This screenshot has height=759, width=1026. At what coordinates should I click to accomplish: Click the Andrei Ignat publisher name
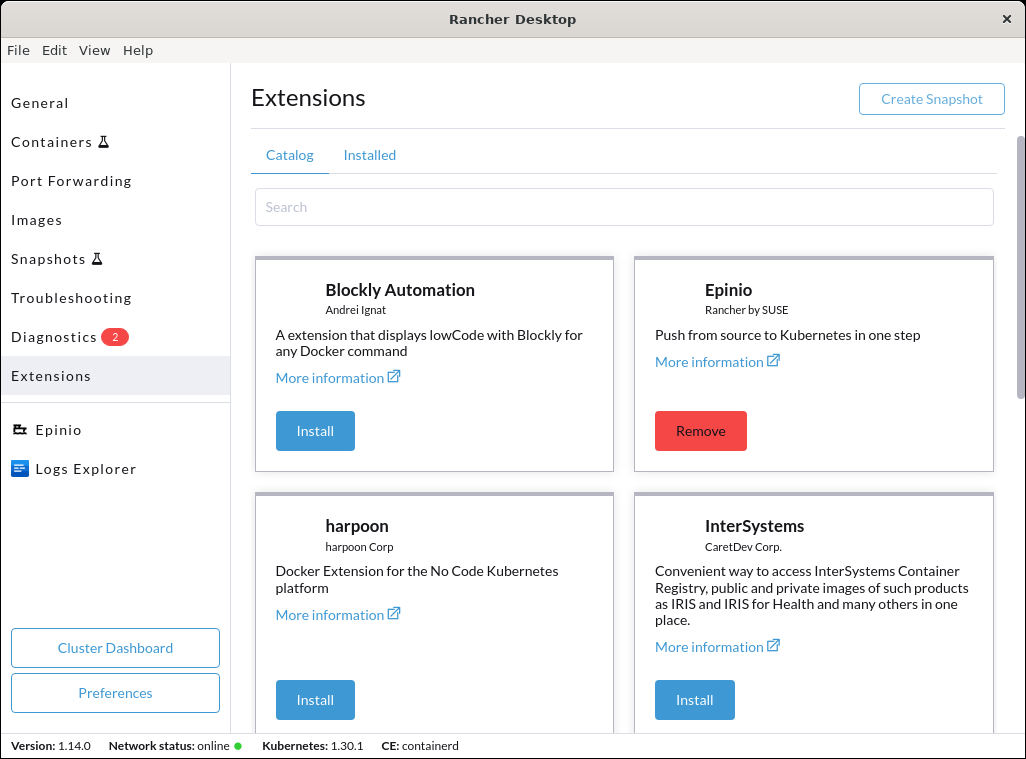[x=355, y=310]
